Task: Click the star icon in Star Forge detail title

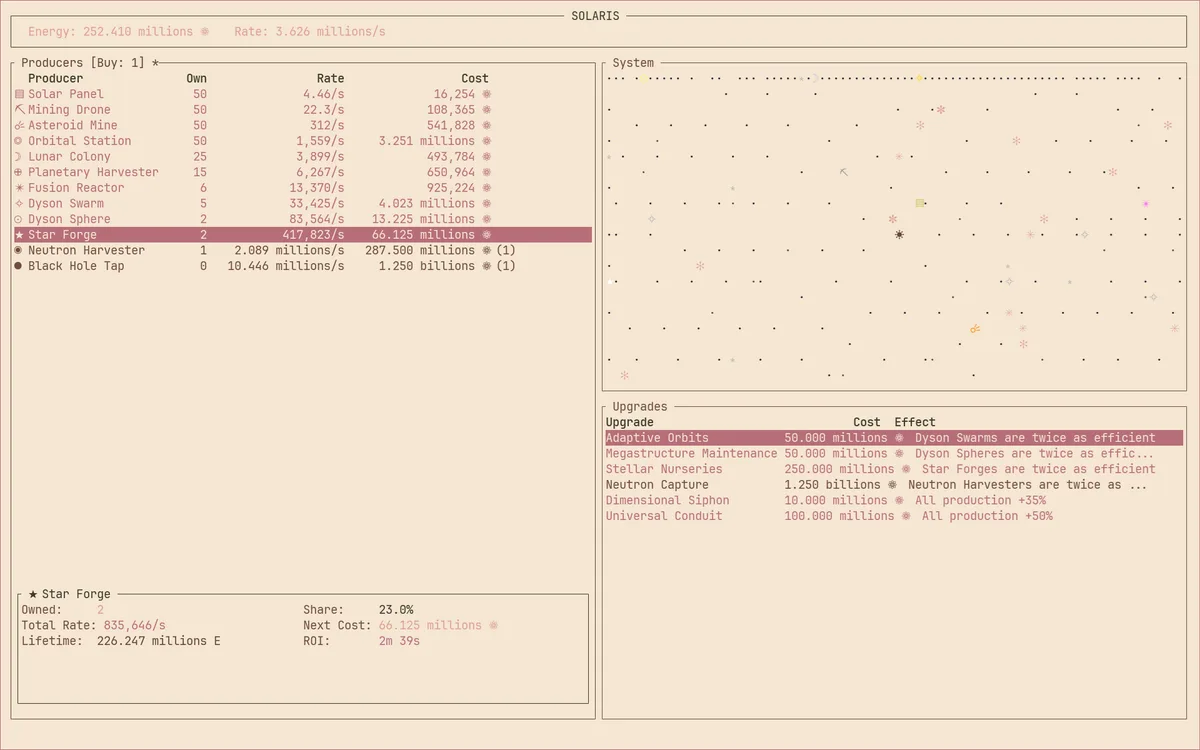Action: [33, 594]
